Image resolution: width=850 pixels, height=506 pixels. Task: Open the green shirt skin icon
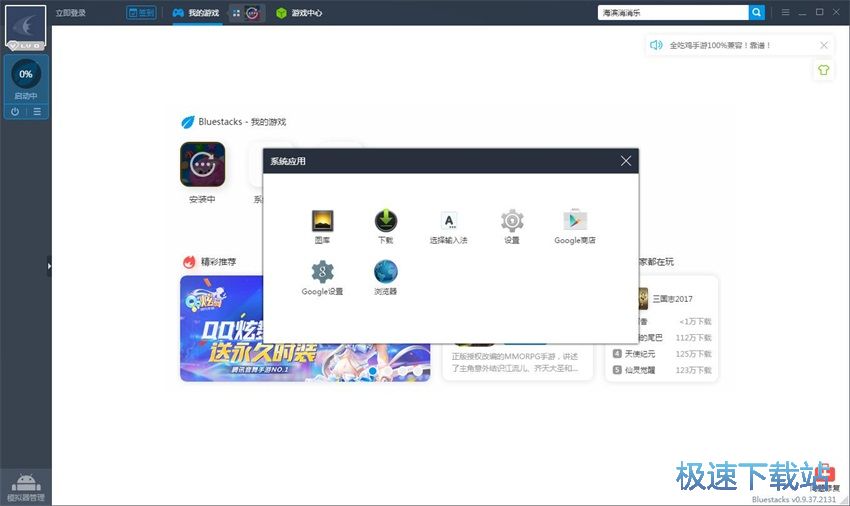pos(823,70)
